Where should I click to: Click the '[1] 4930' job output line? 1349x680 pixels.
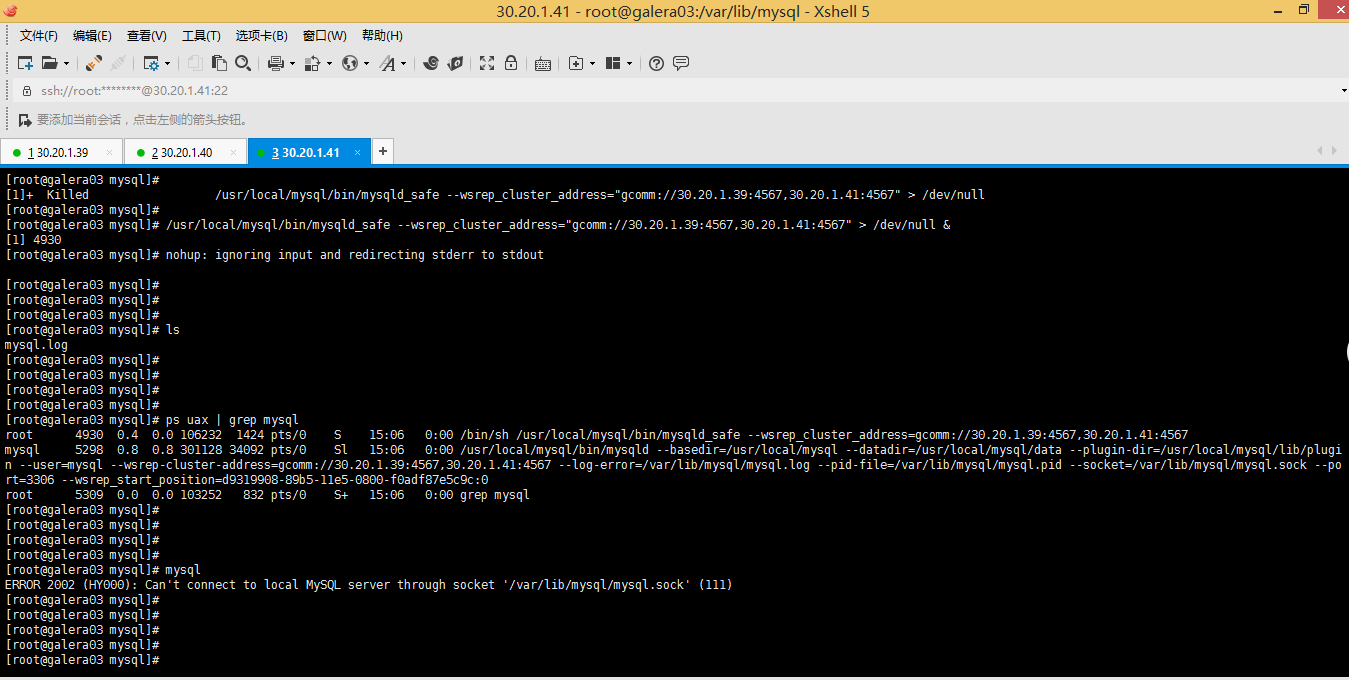point(33,240)
